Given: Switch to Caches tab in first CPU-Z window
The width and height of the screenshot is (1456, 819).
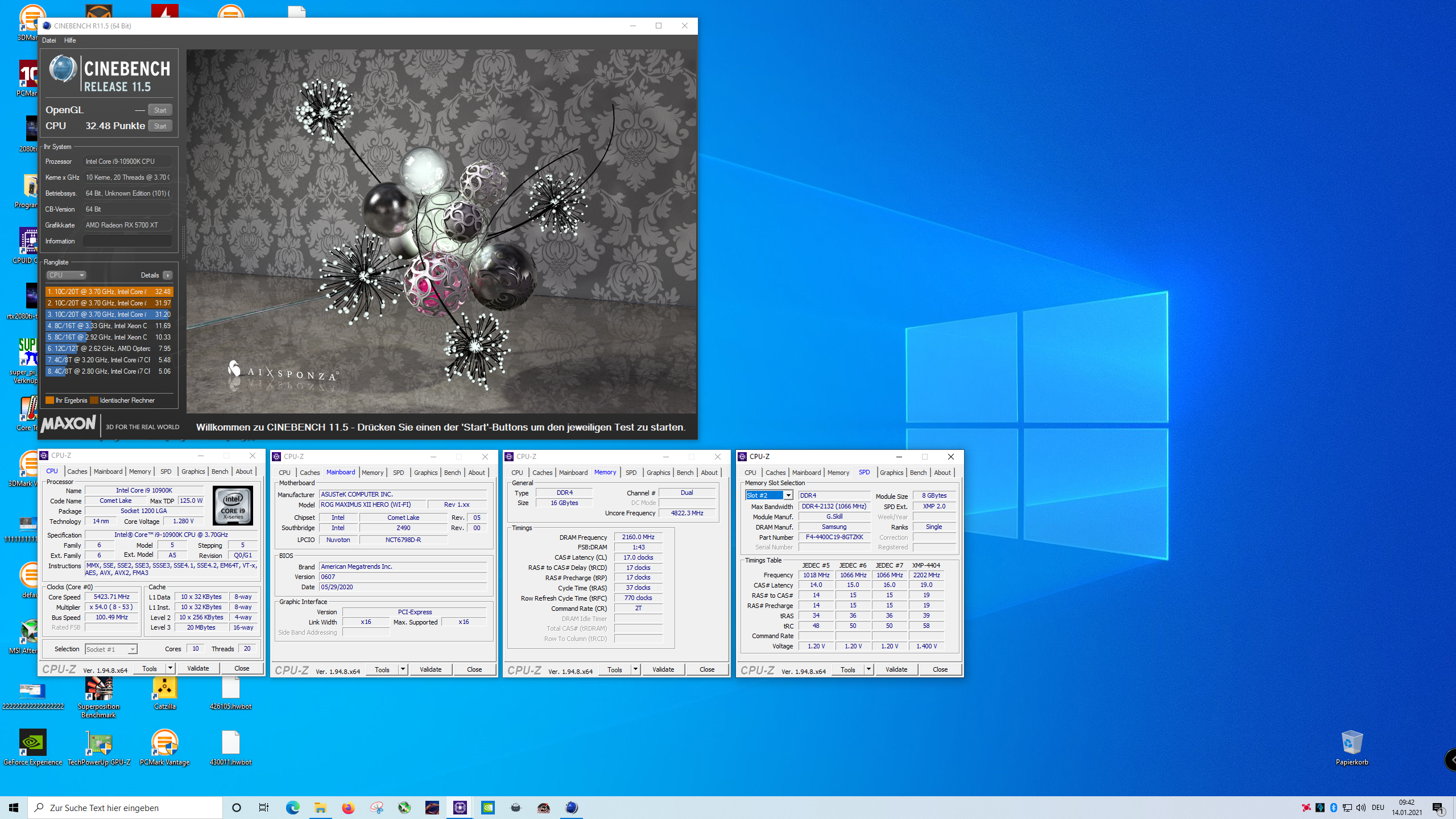Looking at the screenshot, I should (x=77, y=471).
